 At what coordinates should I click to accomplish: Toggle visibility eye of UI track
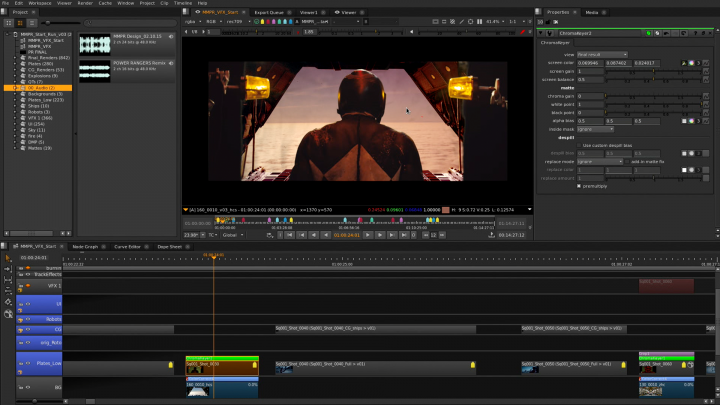[x=28, y=304]
